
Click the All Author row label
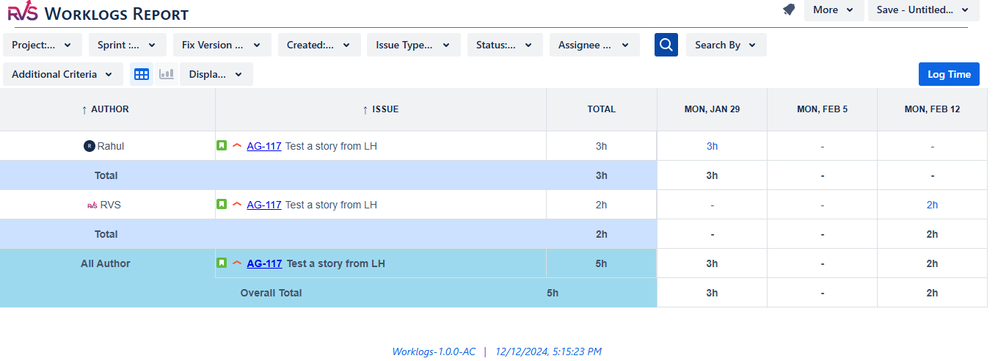pyautogui.click(x=106, y=264)
